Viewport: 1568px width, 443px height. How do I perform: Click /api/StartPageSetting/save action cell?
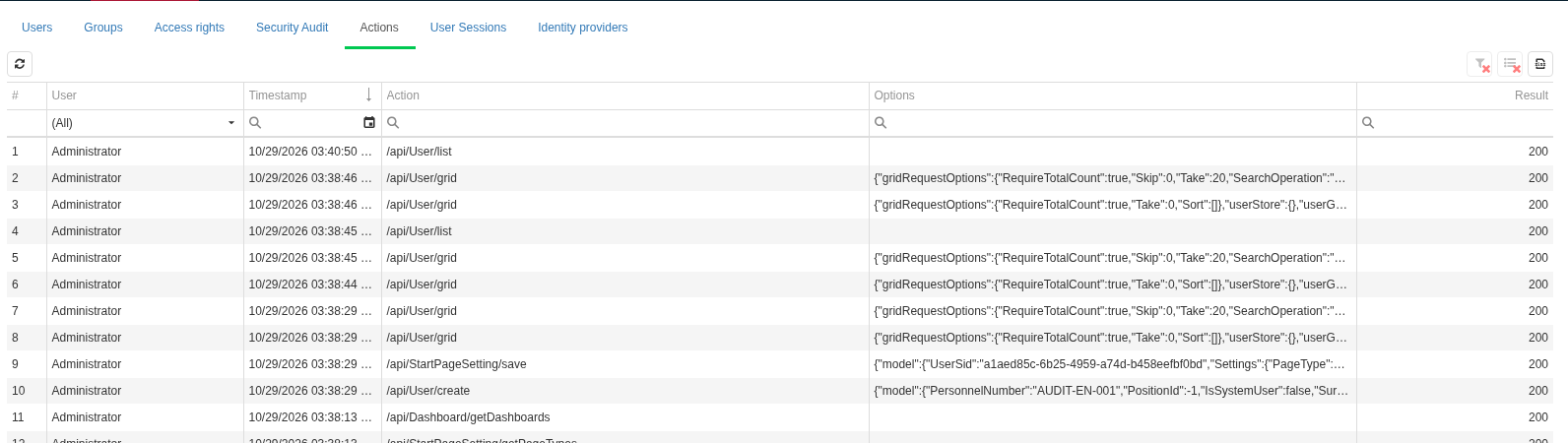click(624, 364)
